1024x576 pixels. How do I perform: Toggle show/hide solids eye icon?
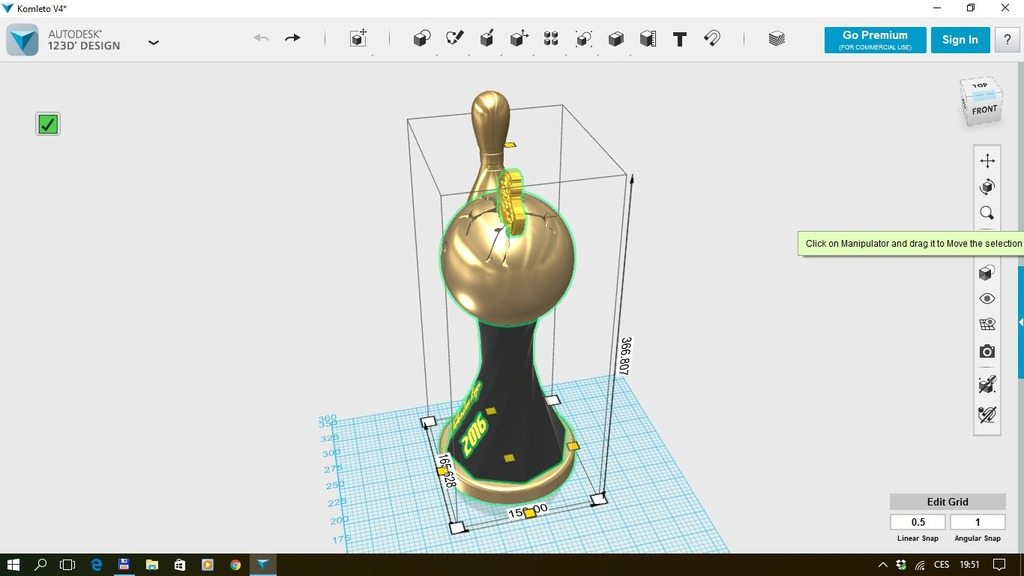click(x=987, y=298)
